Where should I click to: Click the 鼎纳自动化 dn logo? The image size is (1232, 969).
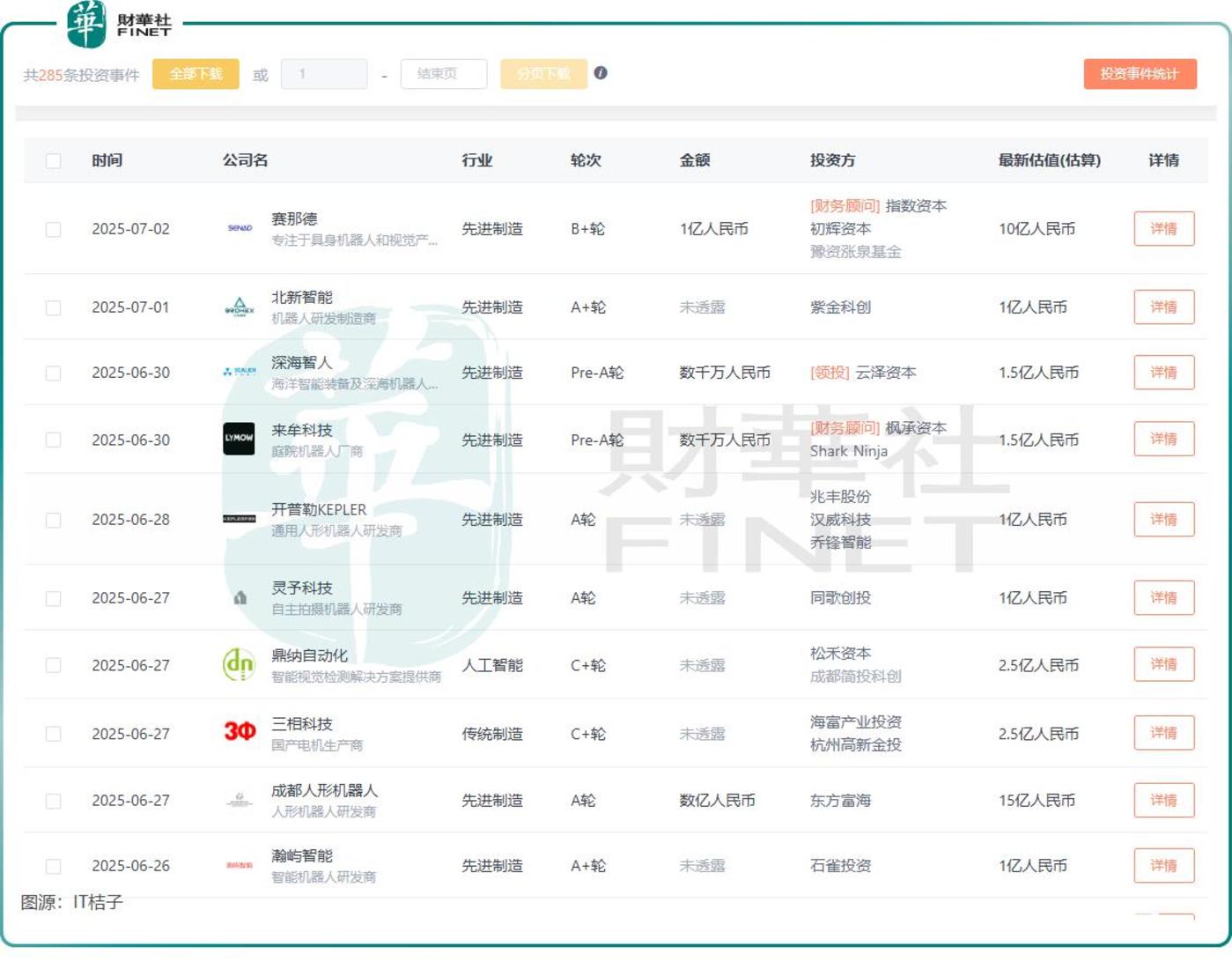239,665
